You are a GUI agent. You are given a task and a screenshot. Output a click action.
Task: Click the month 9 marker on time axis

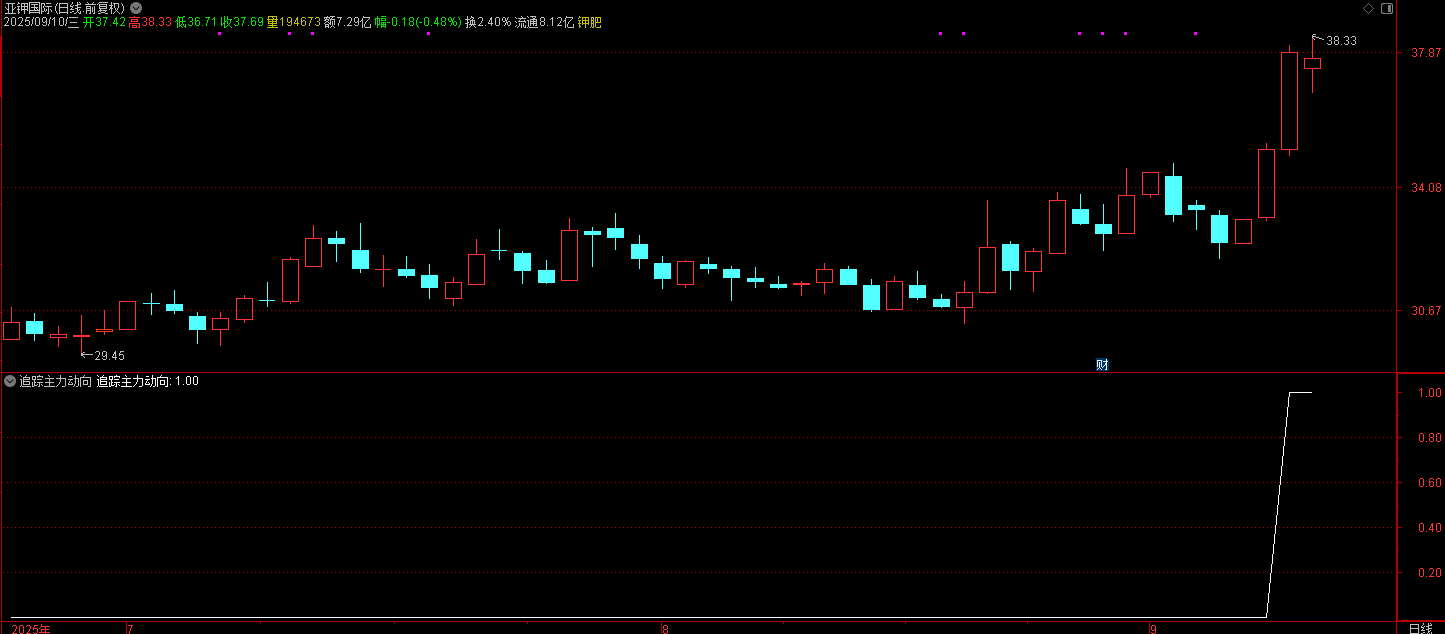coord(1152,629)
